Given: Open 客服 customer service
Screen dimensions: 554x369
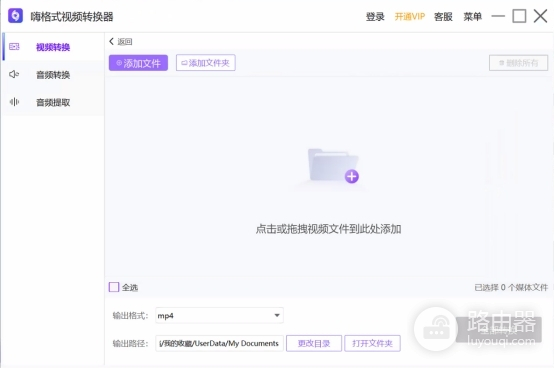Looking at the screenshot, I should pyautogui.click(x=443, y=17).
